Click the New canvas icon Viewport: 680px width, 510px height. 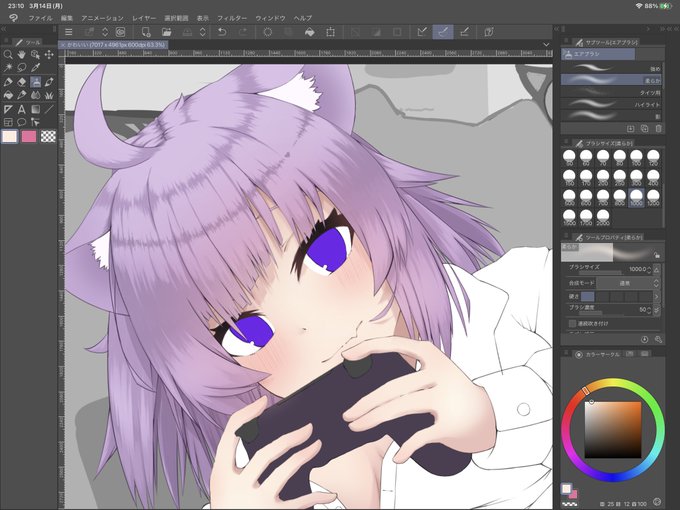[146, 32]
